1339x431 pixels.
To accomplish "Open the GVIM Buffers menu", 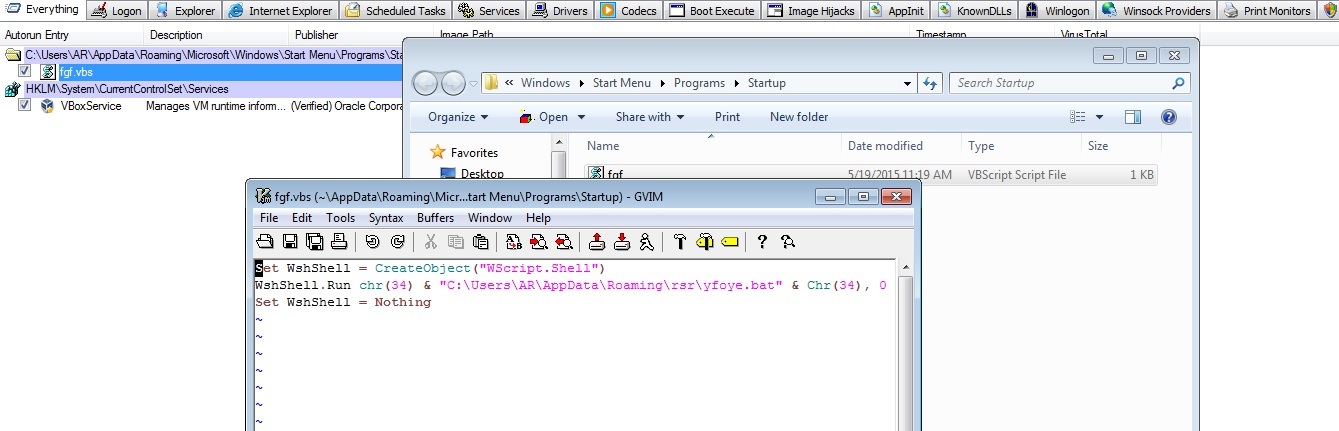I will 436,218.
